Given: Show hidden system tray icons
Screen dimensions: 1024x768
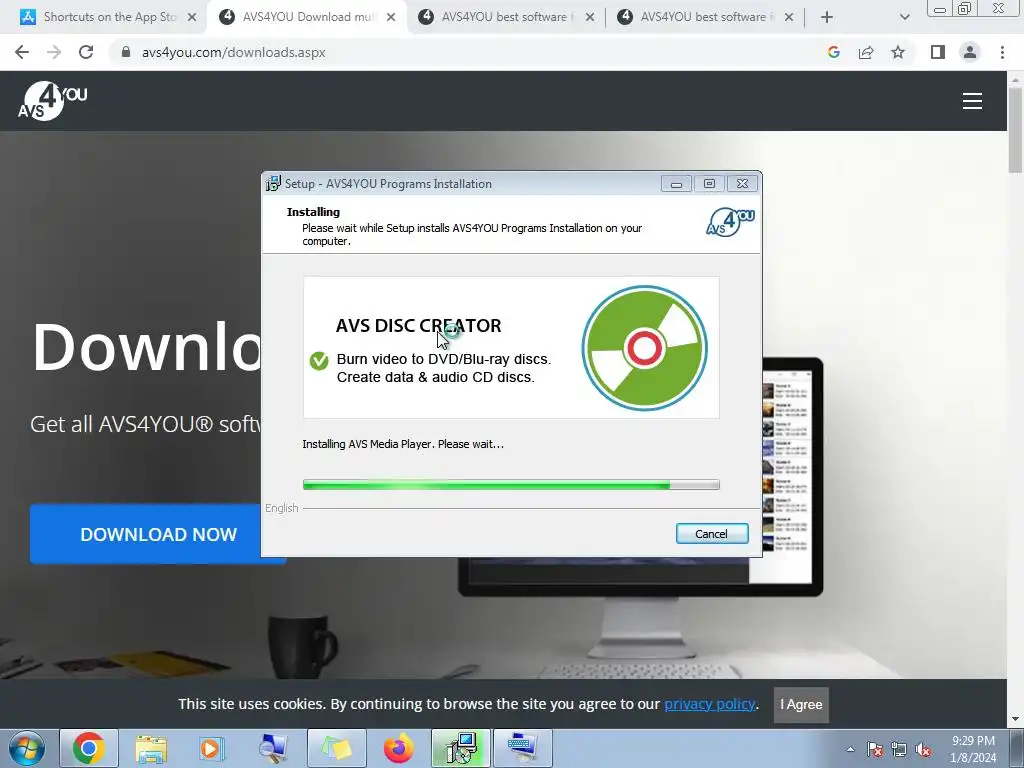Looking at the screenshot, I should click(850, 749).
